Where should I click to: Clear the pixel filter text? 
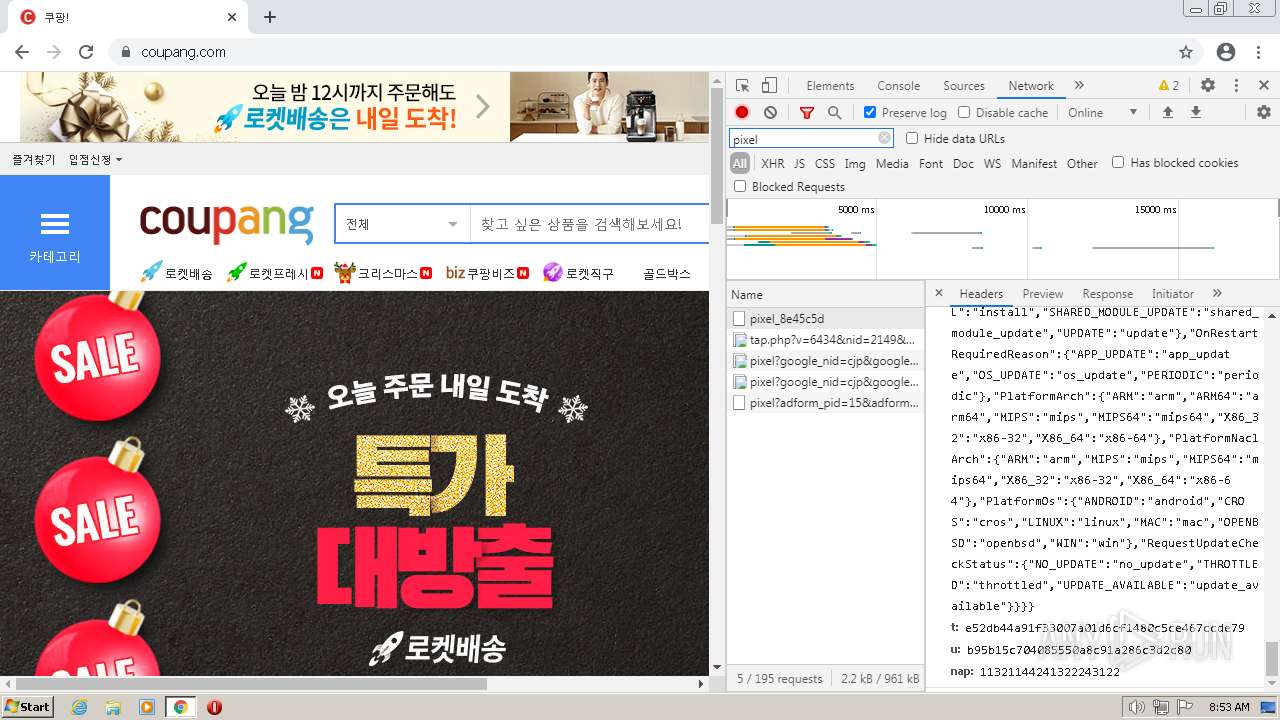point(884,139)
